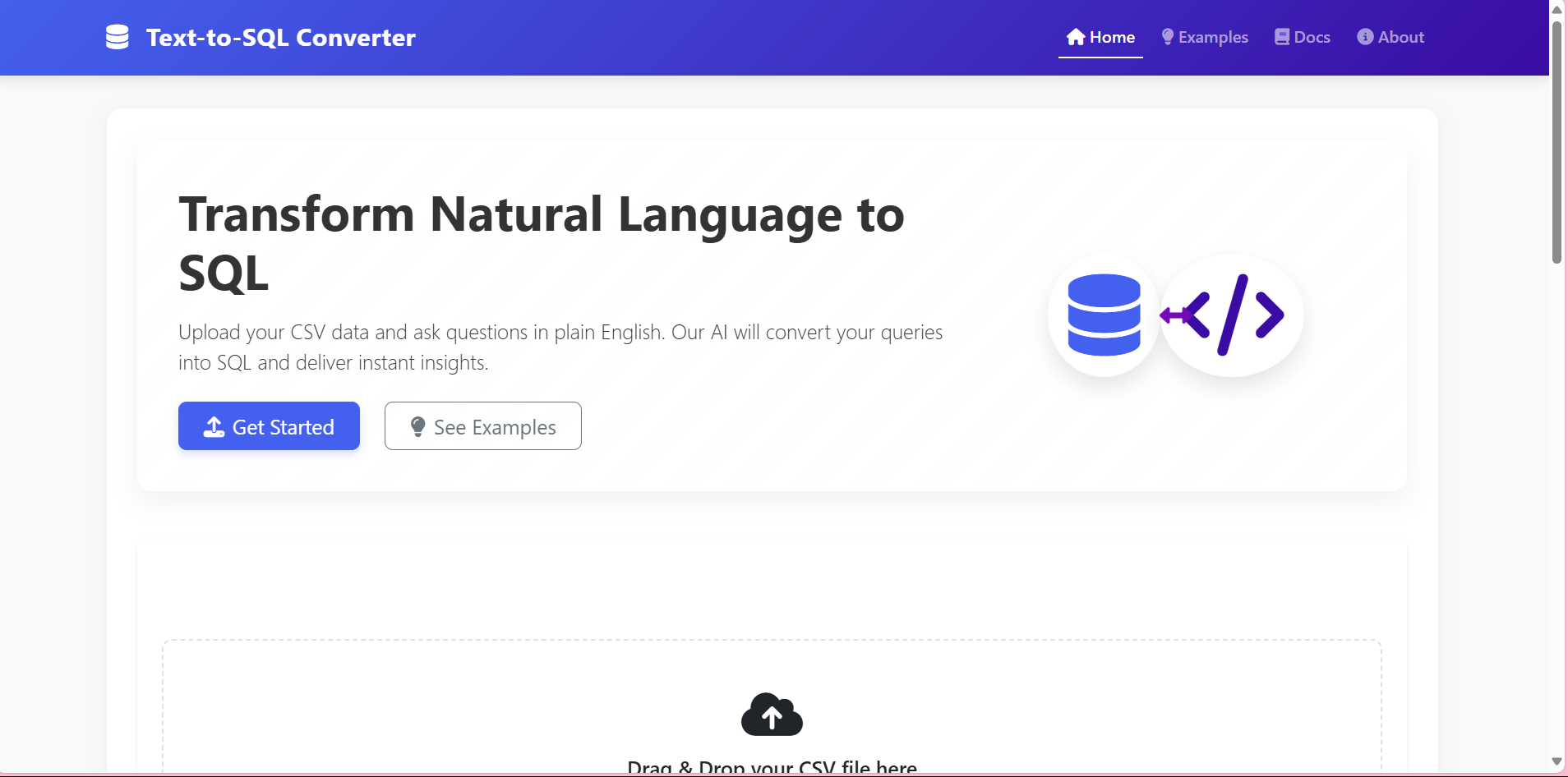This screenshot has height=777, width=1568.
Task: Click the lightbulb icon in See Examples
Action: (417, 427)
